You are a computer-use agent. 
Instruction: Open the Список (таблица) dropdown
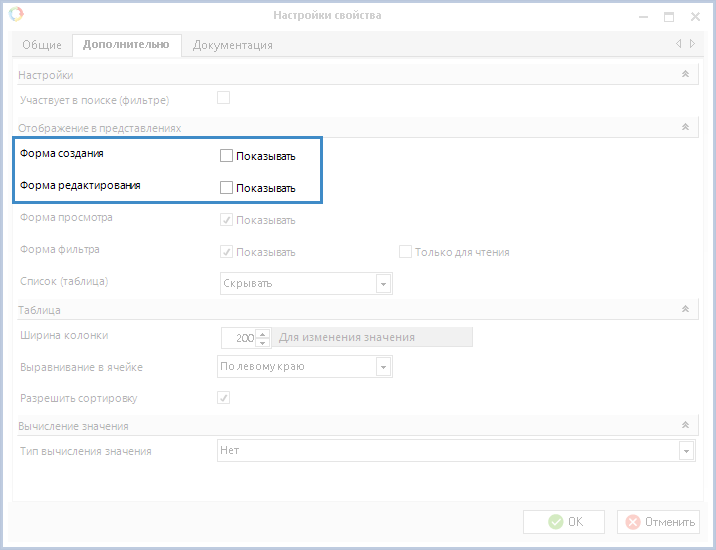(383, 284)
